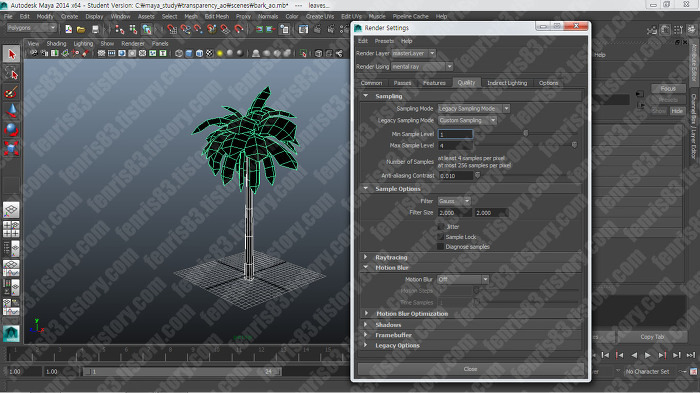
Task: Expand the Motion Blur Optimization section
Action: click(366, 314)
